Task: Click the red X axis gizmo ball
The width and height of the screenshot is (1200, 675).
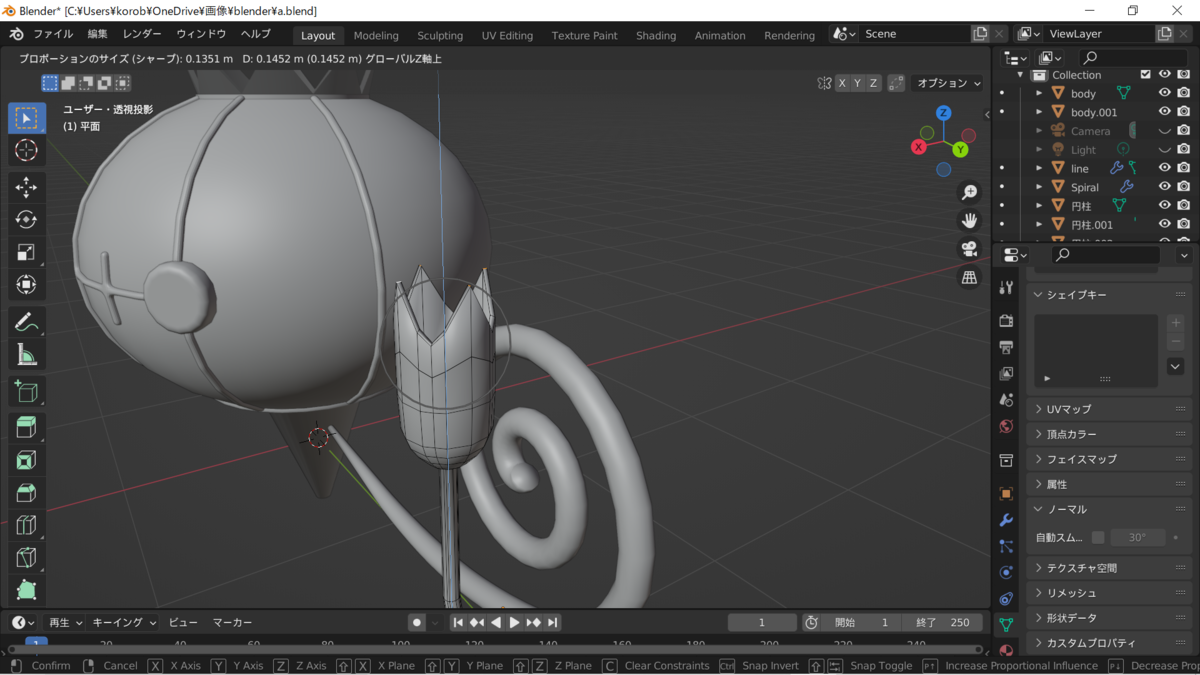Action: click(x=918, y=147)
